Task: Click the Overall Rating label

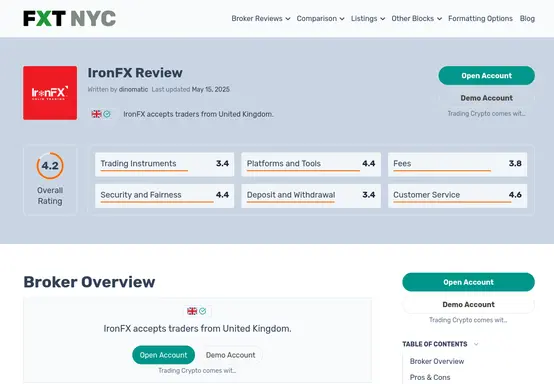Action: click(x=50, y=196)
